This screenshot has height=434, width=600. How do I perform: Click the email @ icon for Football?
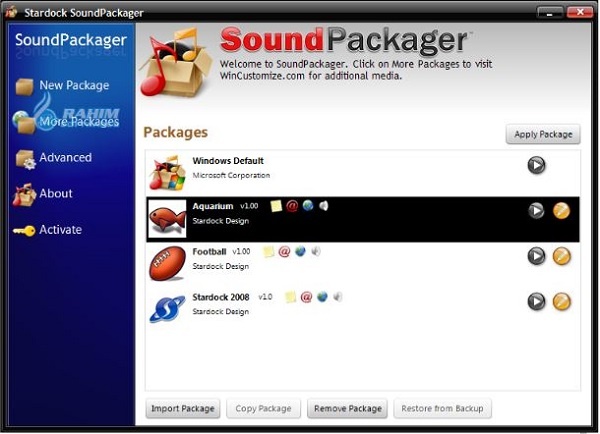[284, 252]
